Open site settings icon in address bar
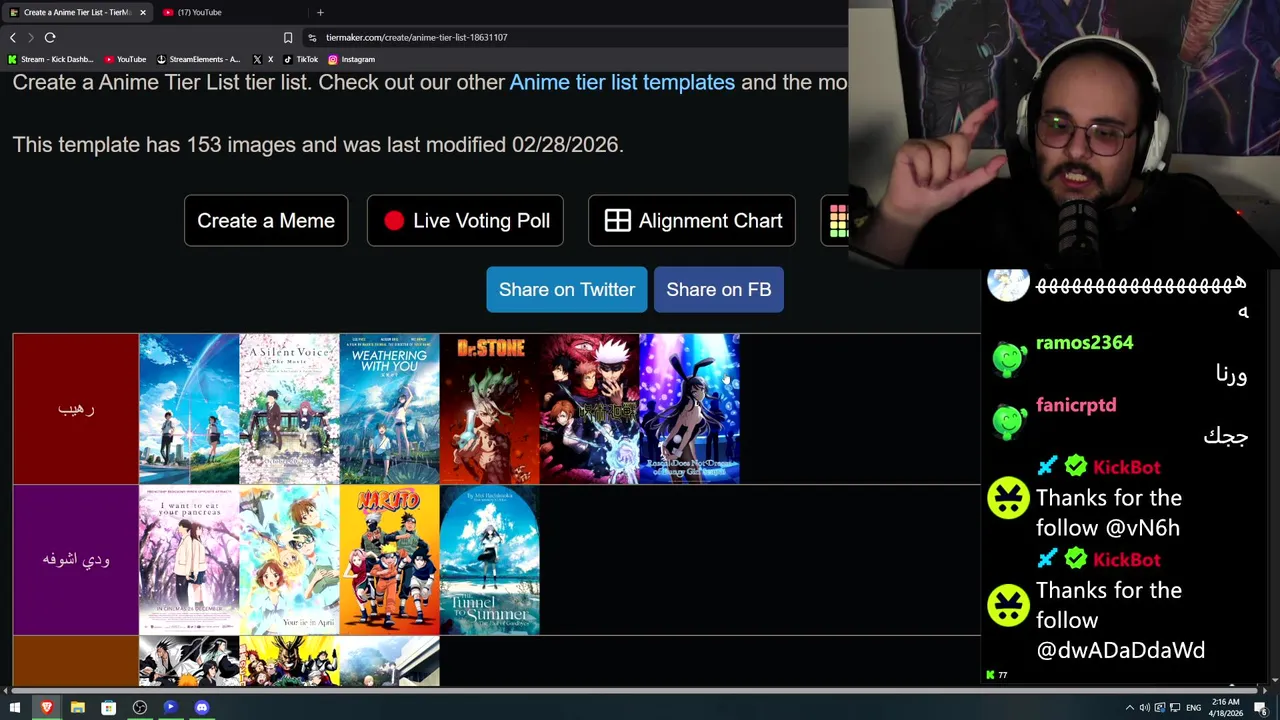Screen dimensions: 1280x720 click(312, 37)
